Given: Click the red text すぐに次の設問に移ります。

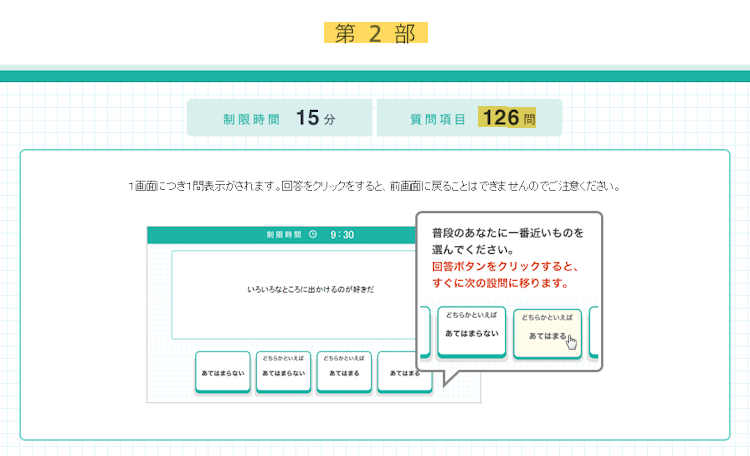Looking at the screenshot, I should (500, 283).
